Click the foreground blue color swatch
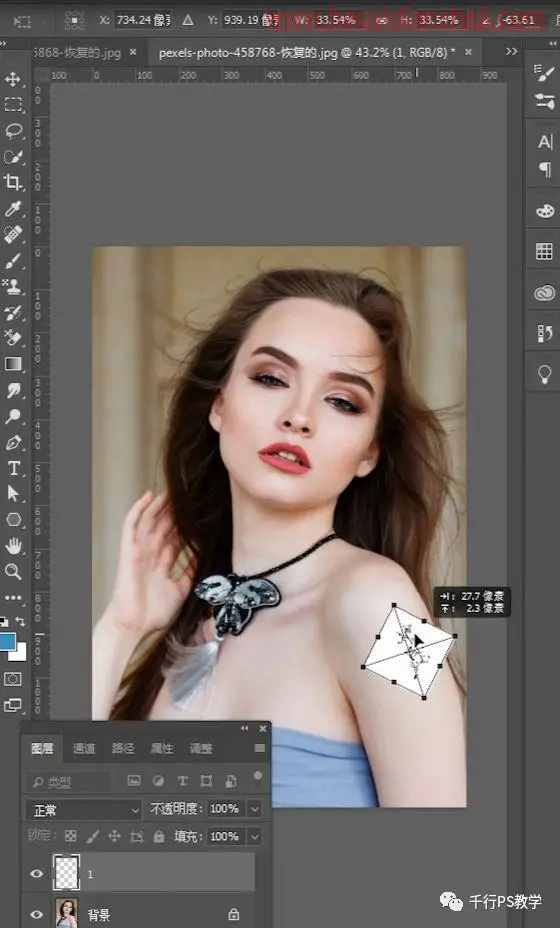 point(8,642)
